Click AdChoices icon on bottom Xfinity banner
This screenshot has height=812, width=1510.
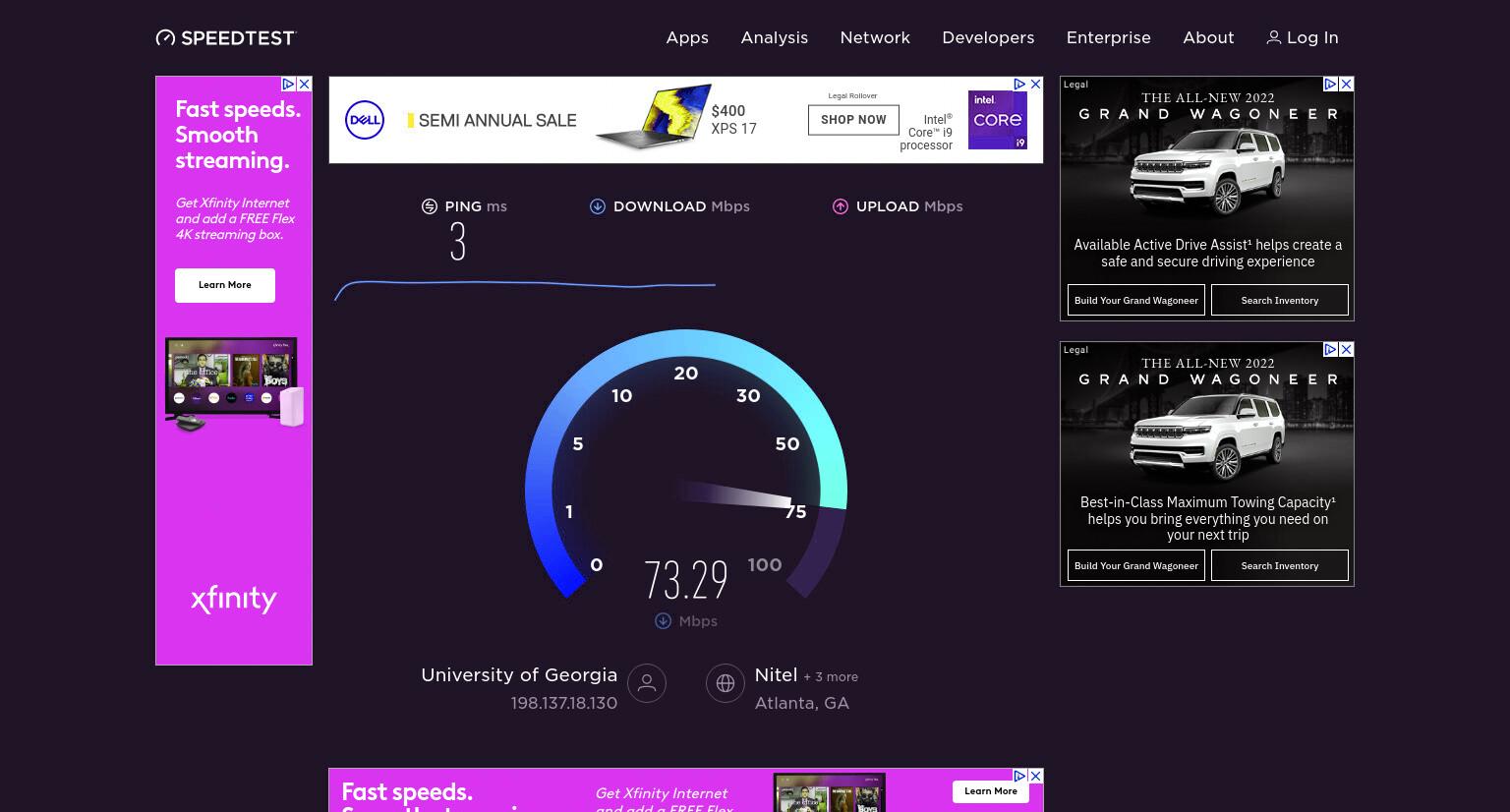(x=1019, y=777)
